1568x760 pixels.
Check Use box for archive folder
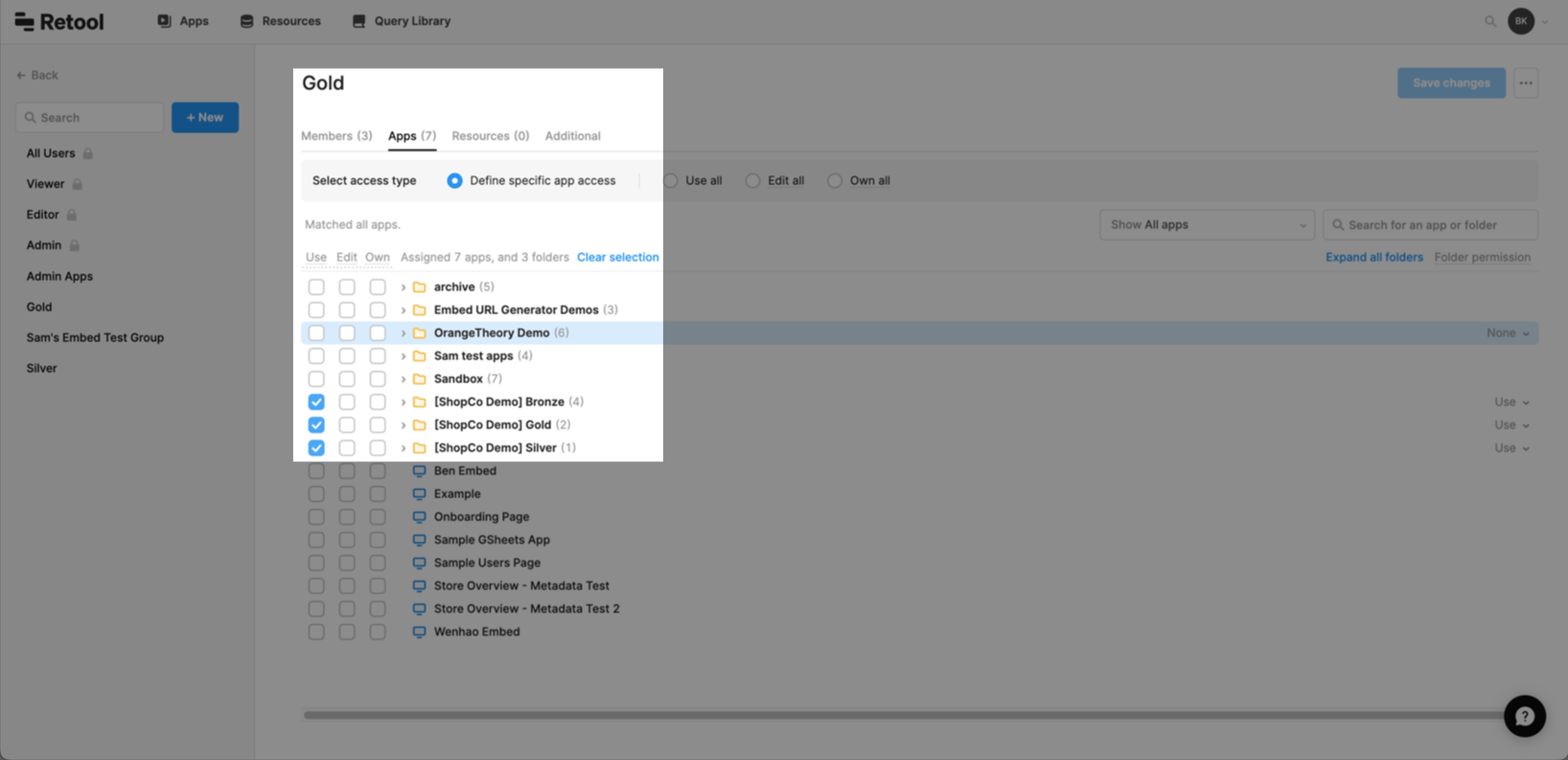tap(316, 287)
